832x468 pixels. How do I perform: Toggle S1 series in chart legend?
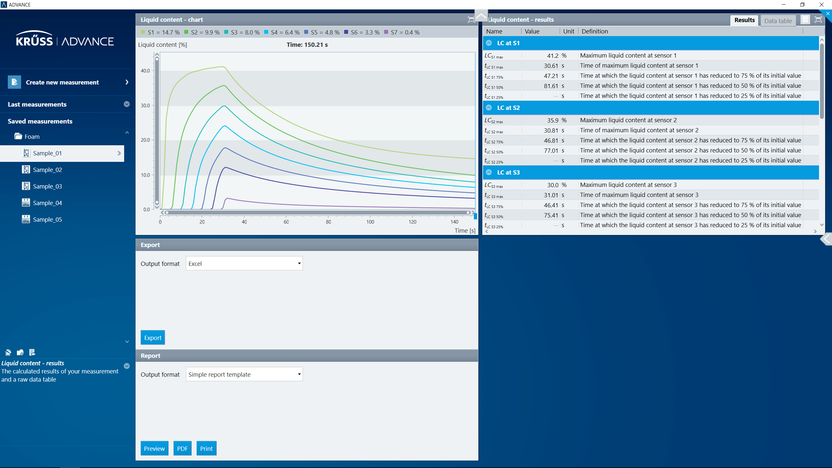tap(161, 32)
